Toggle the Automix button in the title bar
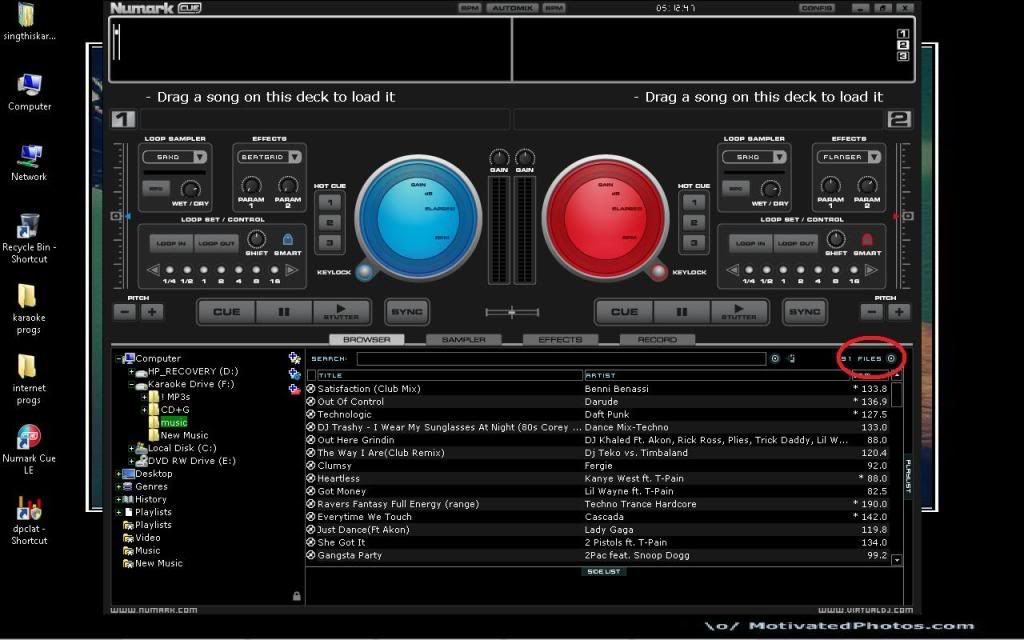1024x640 pixels. [x=512, y=8]
